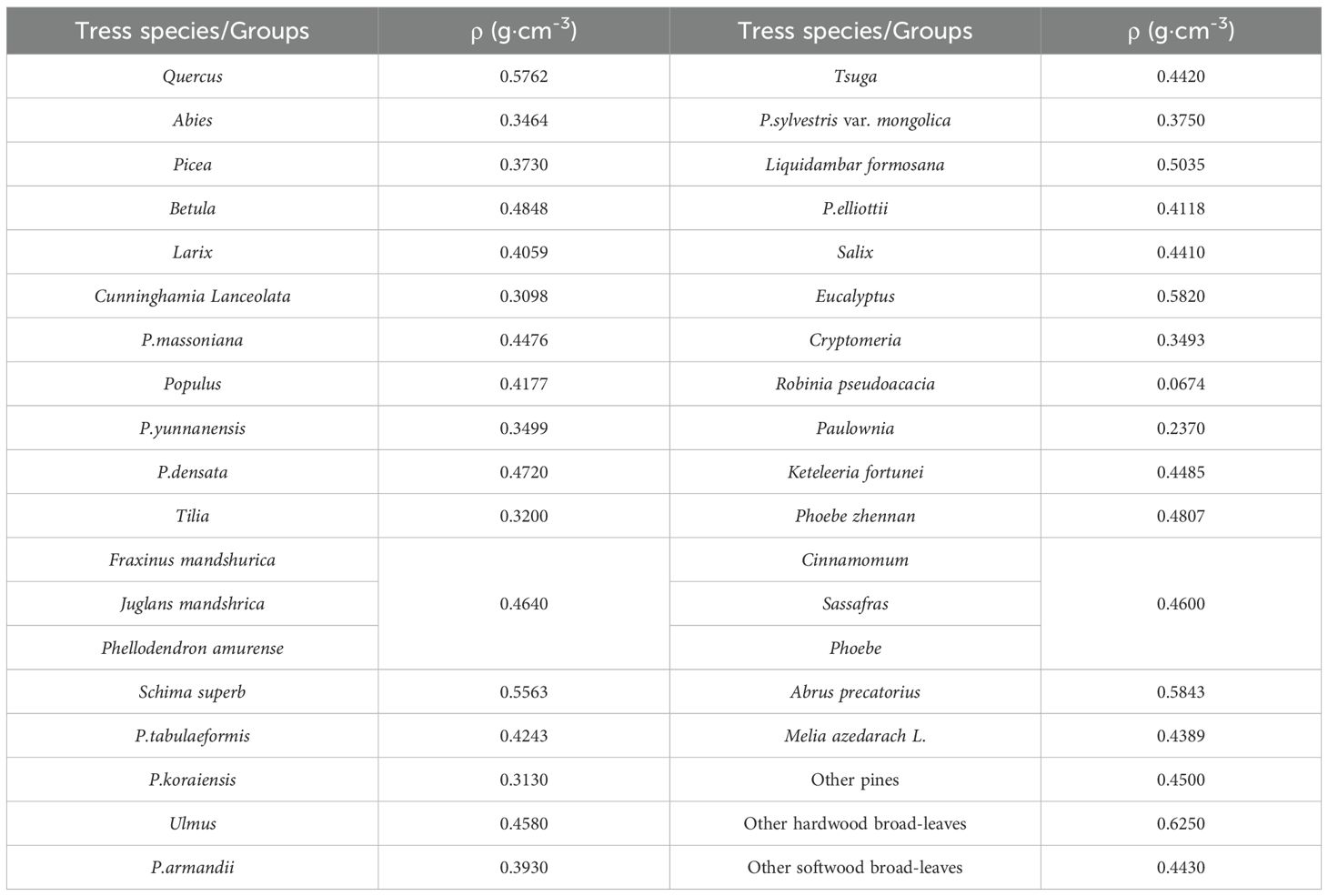
Task: Click the merged 0.4600 value cell
Action: 1180,604
